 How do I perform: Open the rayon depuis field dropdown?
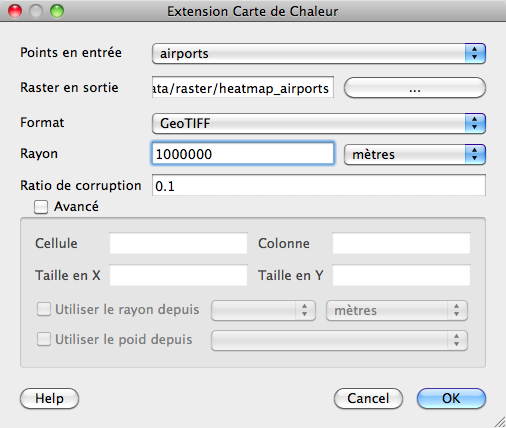pyautogui.click(x=263, y=310)
